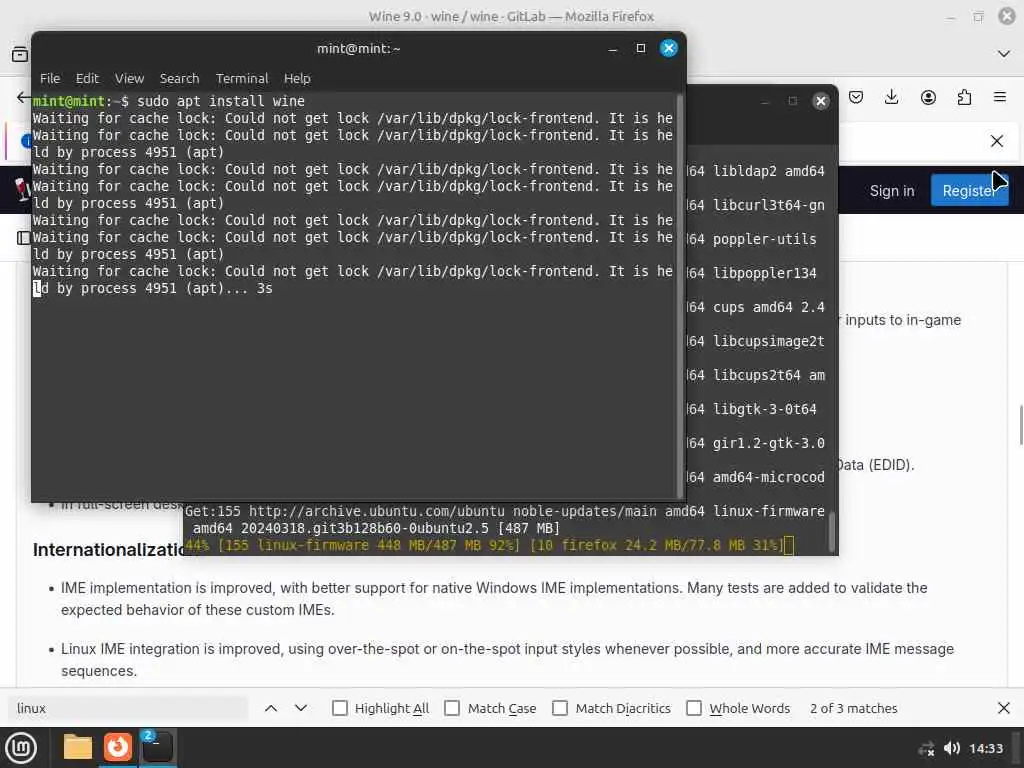
Task: Minimize the front mint@mint terminal window
Action: coord(613,48)
